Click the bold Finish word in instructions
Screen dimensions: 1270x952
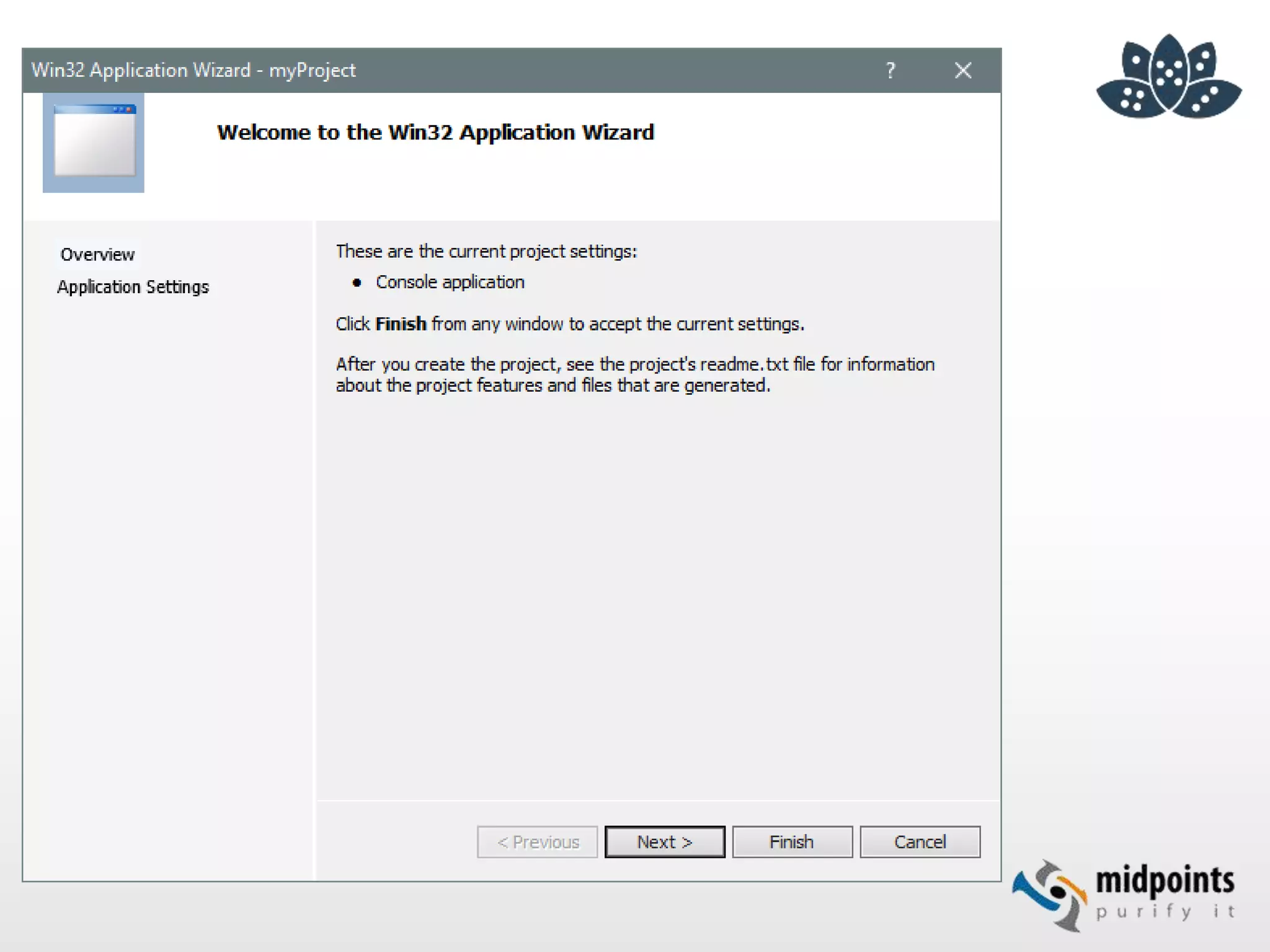tap(401, 324)
